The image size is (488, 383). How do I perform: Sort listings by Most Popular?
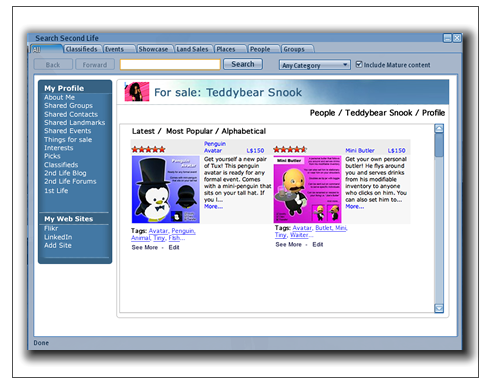point(189,131)
